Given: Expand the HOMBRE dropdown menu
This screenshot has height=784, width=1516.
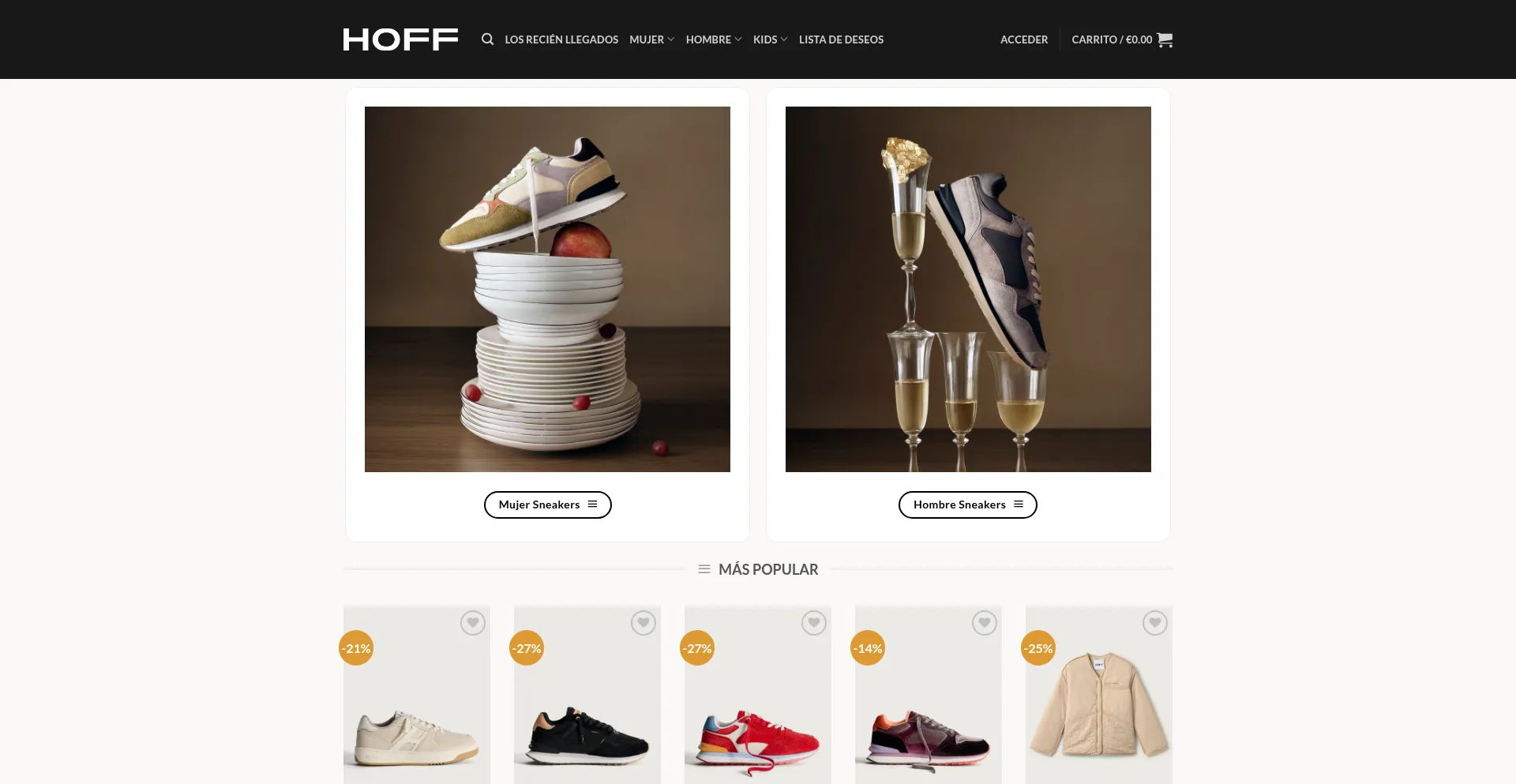Looking at the screenshot, I should click(x=714, y=39).
